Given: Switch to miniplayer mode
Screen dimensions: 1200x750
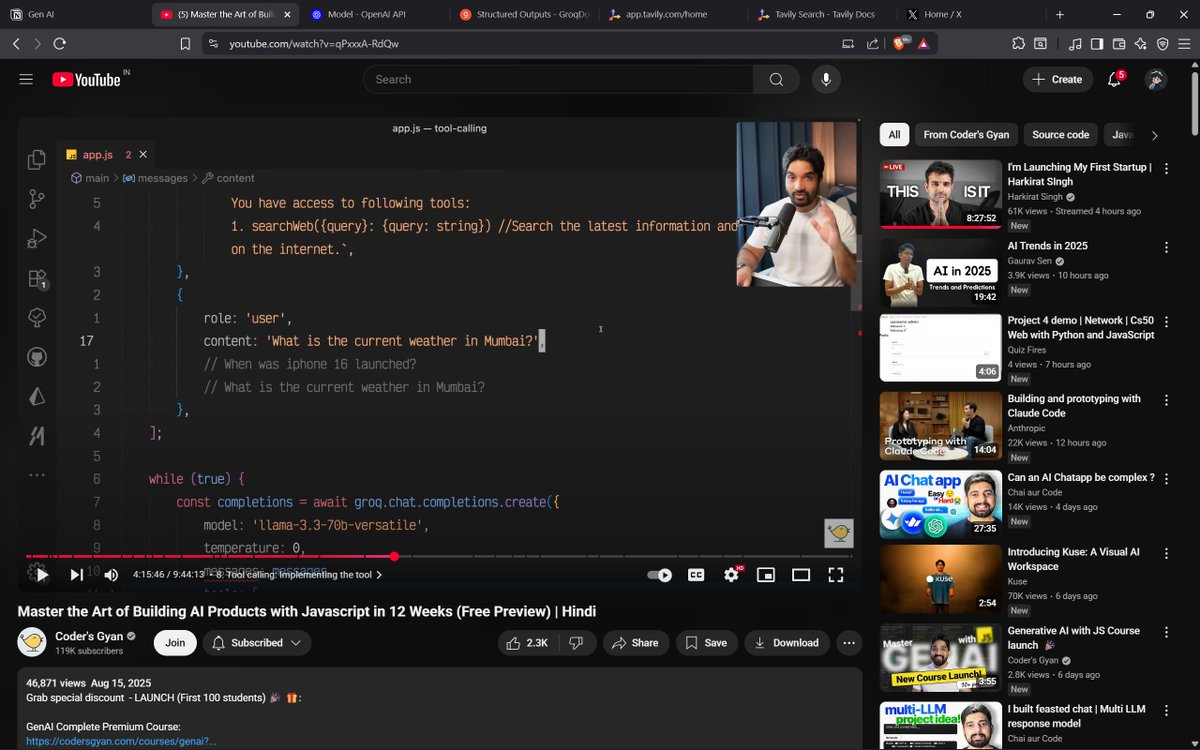Looking at the screenshot, I should pos(766,575).
